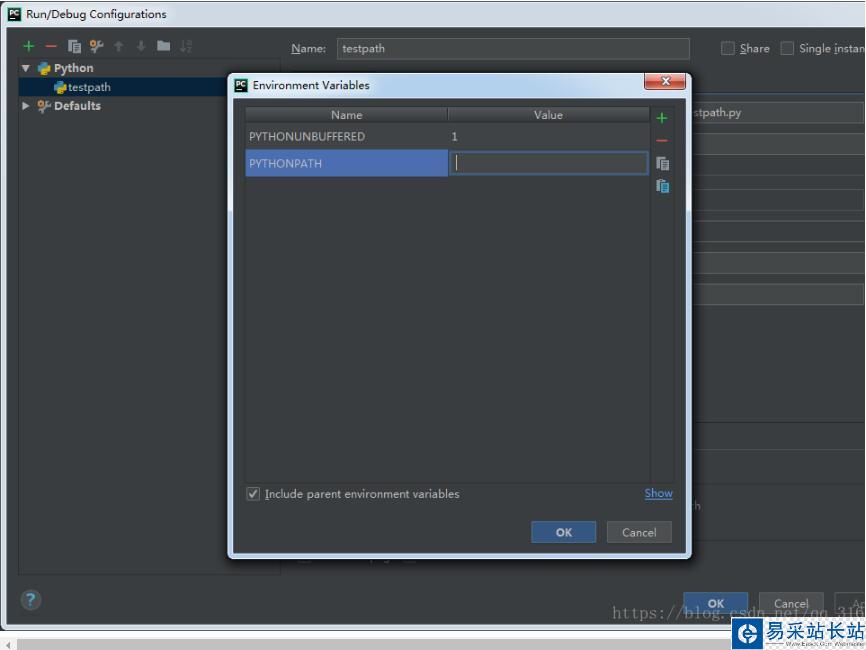
Task: Select the PYTHONUNBUFFERED row name
Action: (x=307, y=136)
